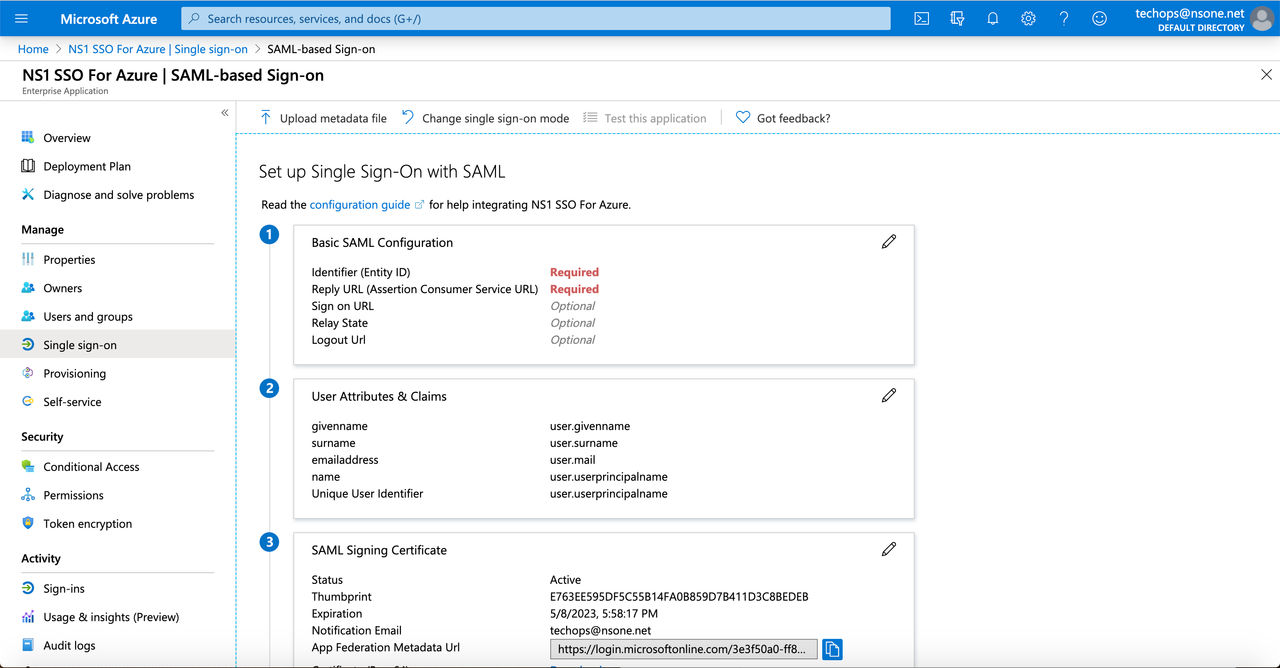Open the Azure portal hamburger menu
Screen dimensions: 1280x668
tap(22, 18)
